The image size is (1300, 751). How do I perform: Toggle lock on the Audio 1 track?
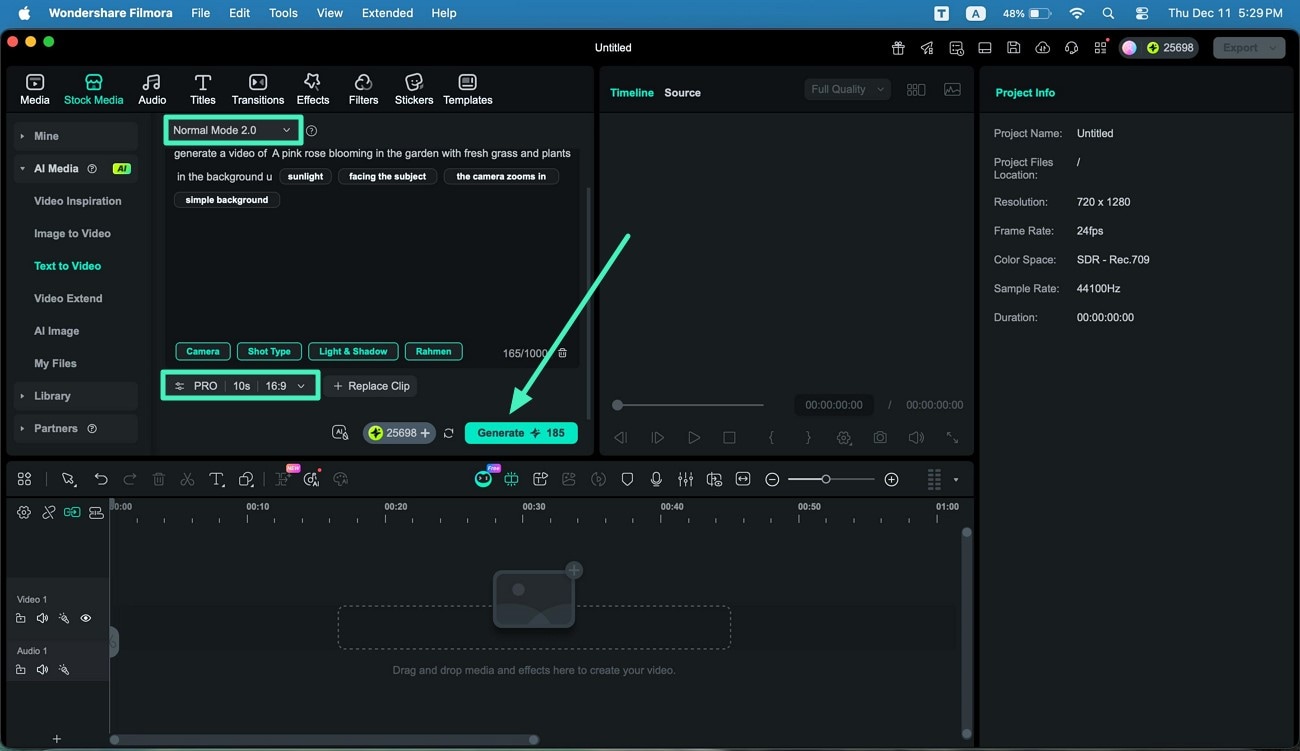tap(21, 670)
